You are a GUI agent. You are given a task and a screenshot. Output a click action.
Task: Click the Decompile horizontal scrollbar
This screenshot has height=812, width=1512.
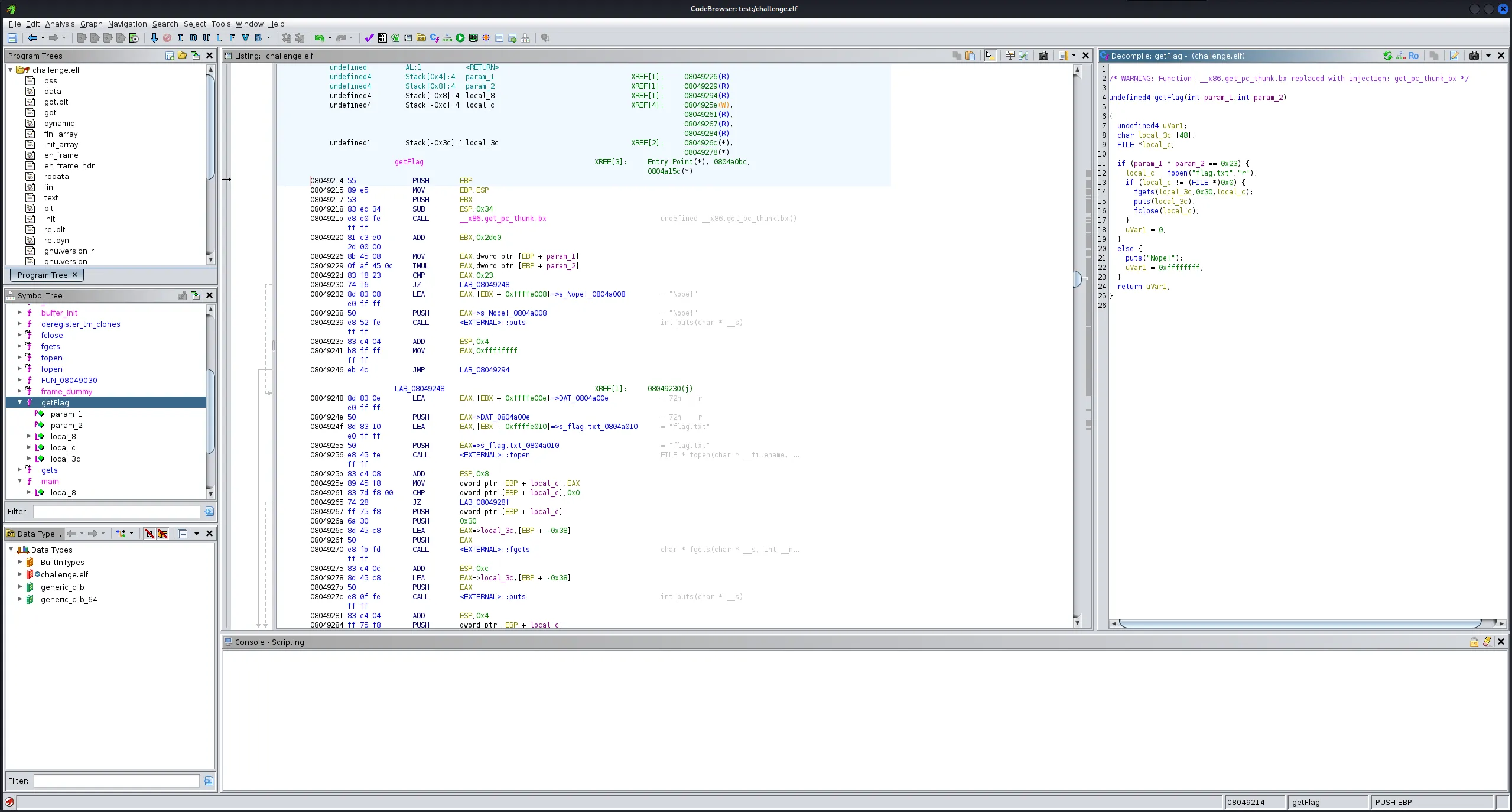tap(1300, 623)
